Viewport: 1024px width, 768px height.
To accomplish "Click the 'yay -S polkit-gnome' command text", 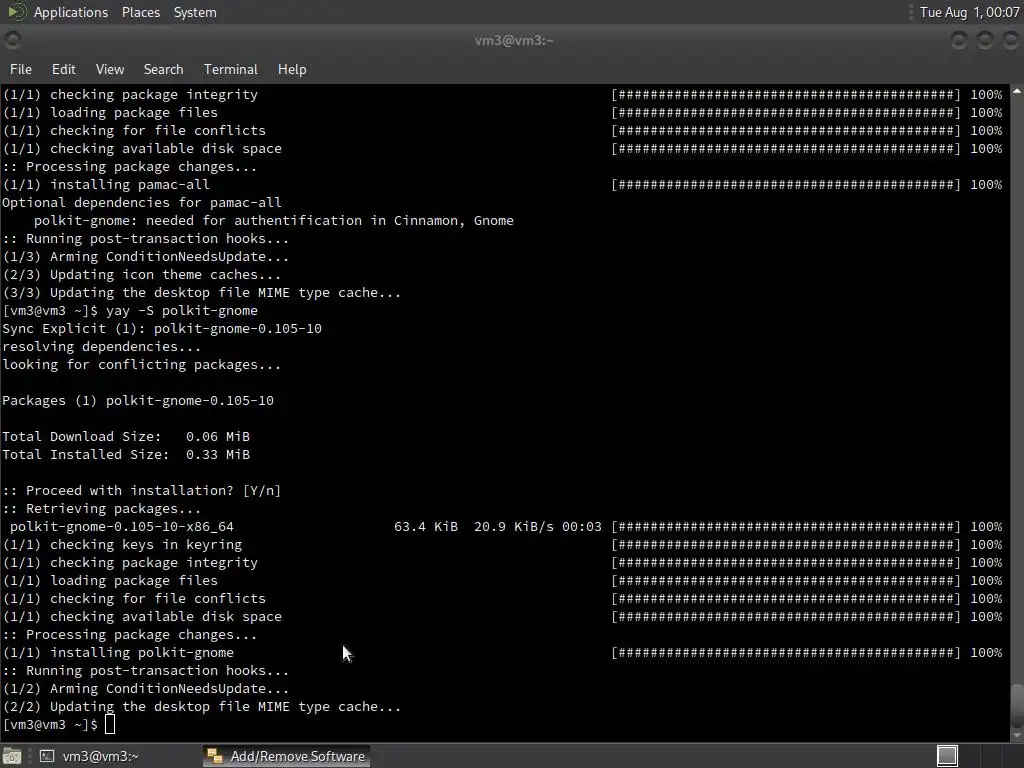I will 182,311.
